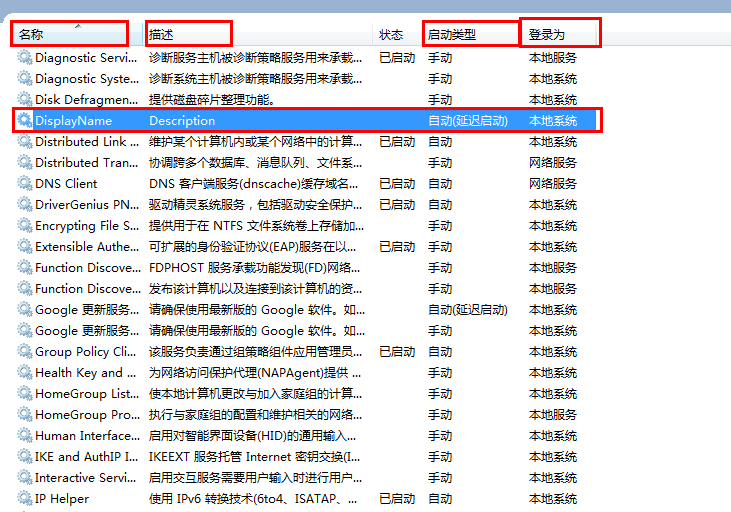This screenshot has width=731, height=512.
Task: Select the Diagnostic Servi... service name
Action: pyautogui.click(x=86, y=58)
